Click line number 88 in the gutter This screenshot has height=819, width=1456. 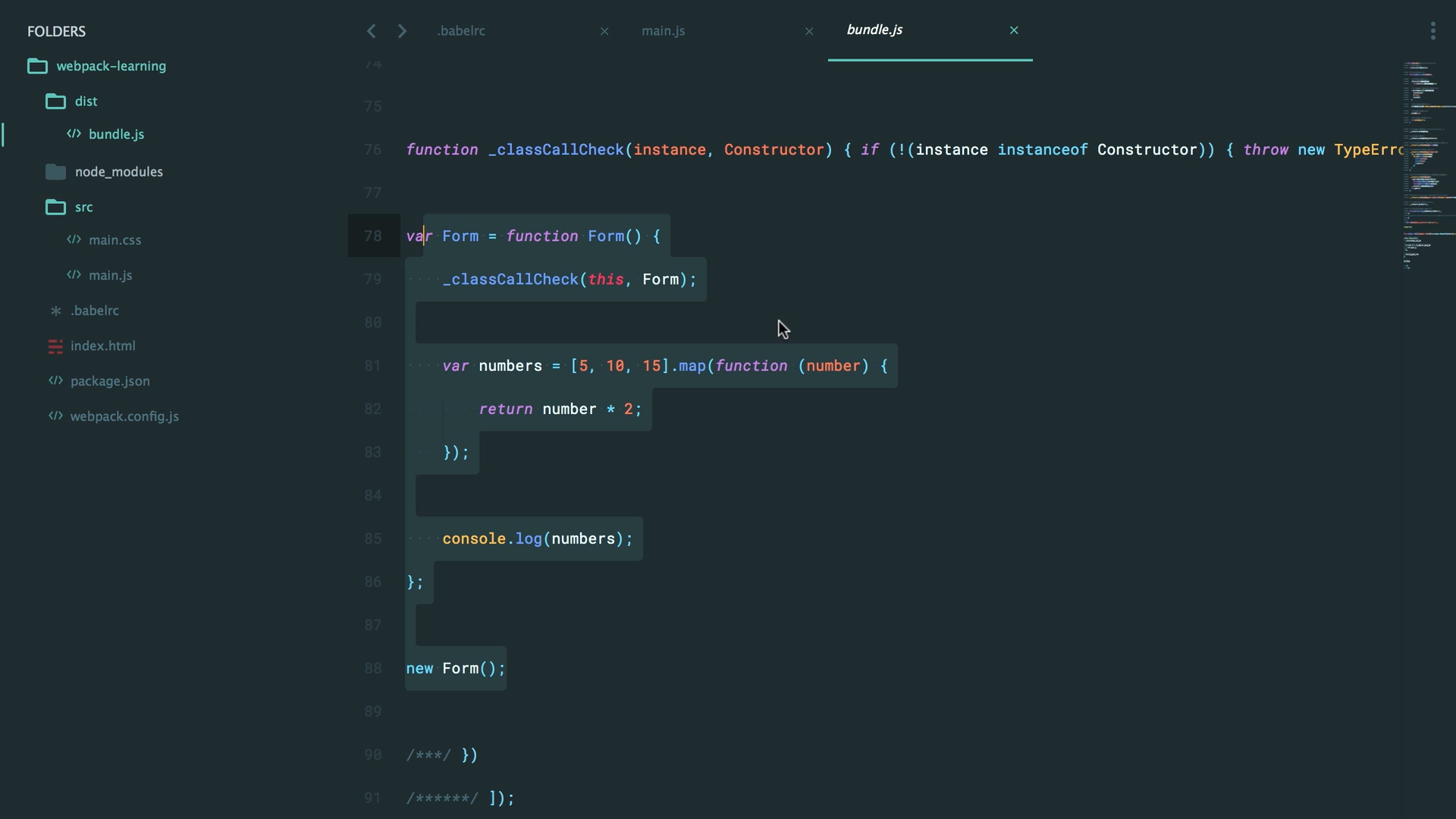[x=373, y=668]
